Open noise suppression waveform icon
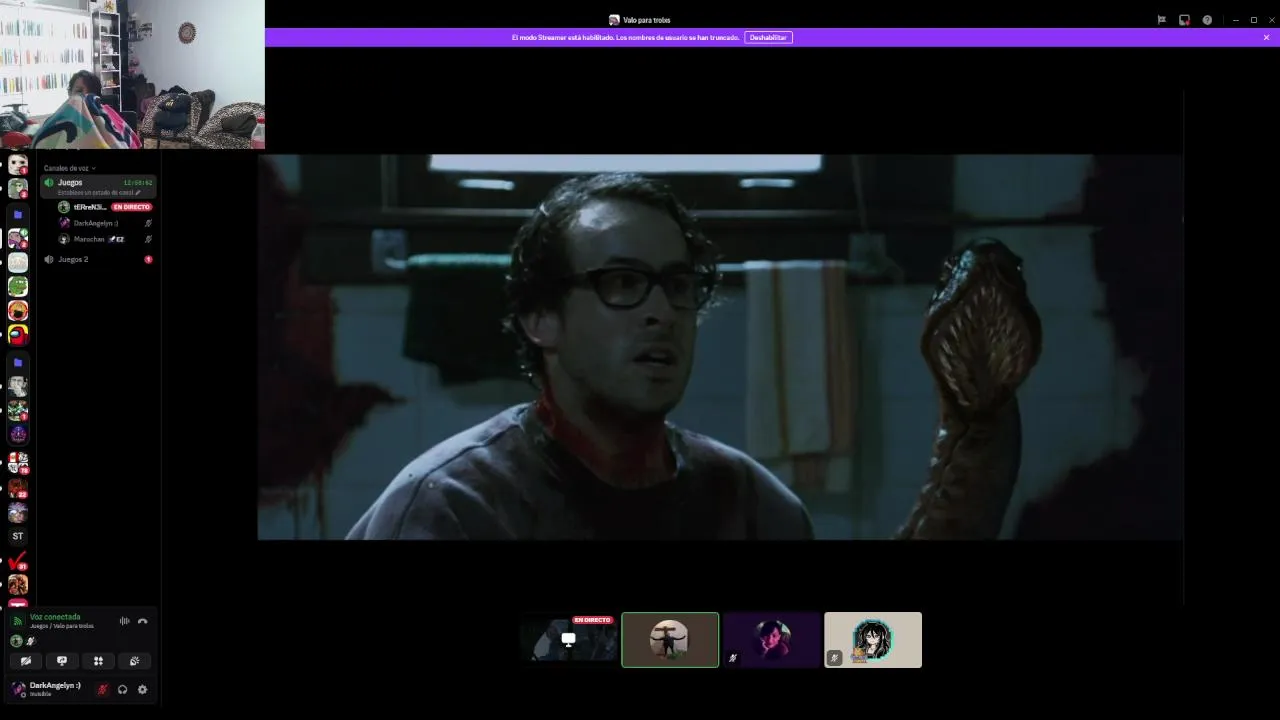Image resolution: width=1280 pixels, height=720 pixels. (x=124, y=621)
